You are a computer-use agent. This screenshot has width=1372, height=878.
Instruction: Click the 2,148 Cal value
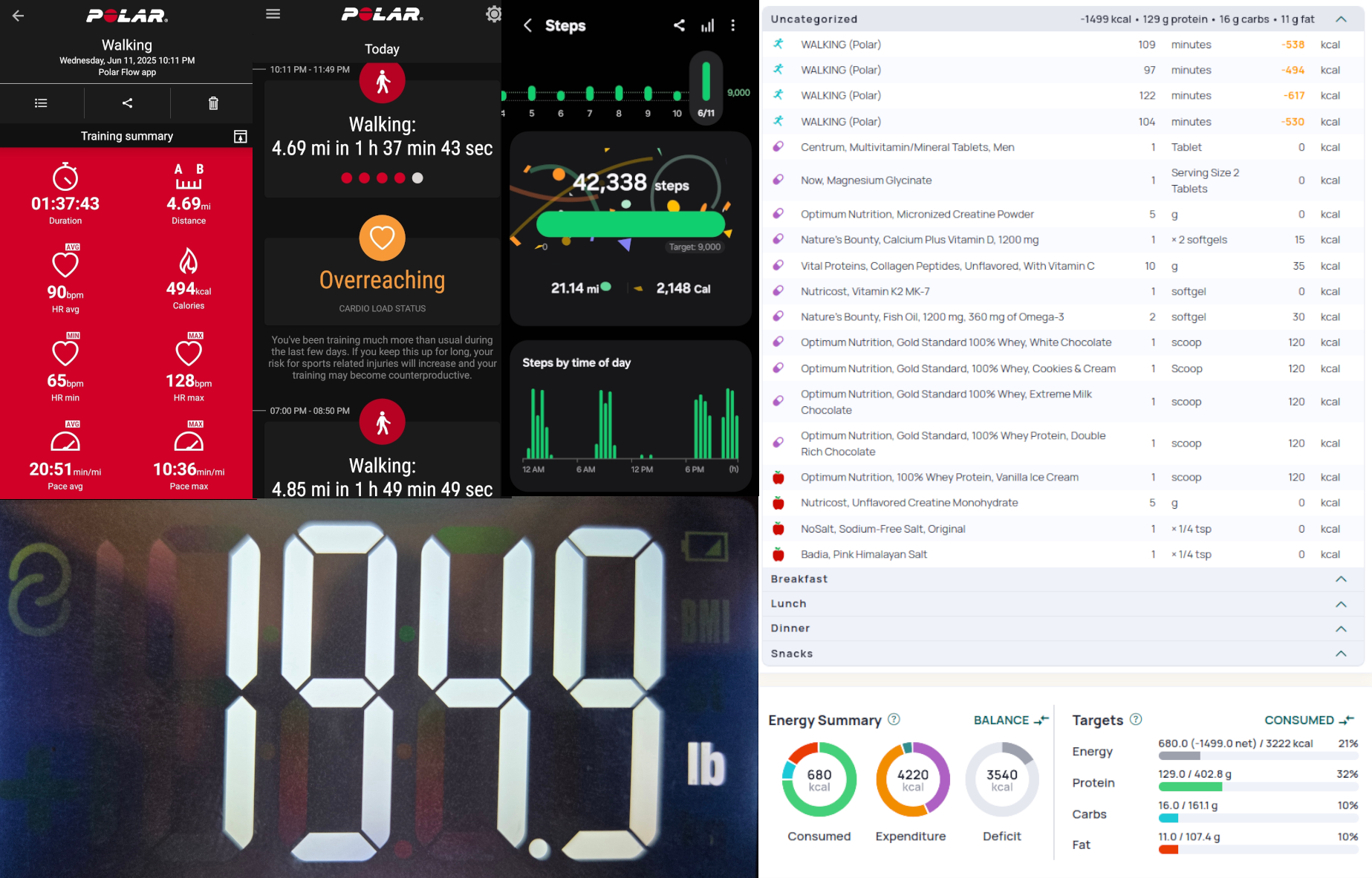pyautogui.click(x=683, y=288)
